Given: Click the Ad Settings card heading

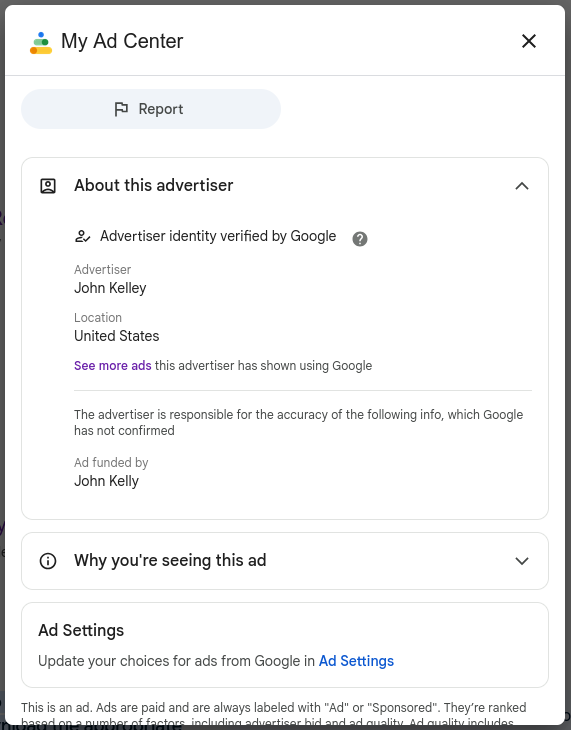Looking at the screenshot, I should (x=81, y=630).
